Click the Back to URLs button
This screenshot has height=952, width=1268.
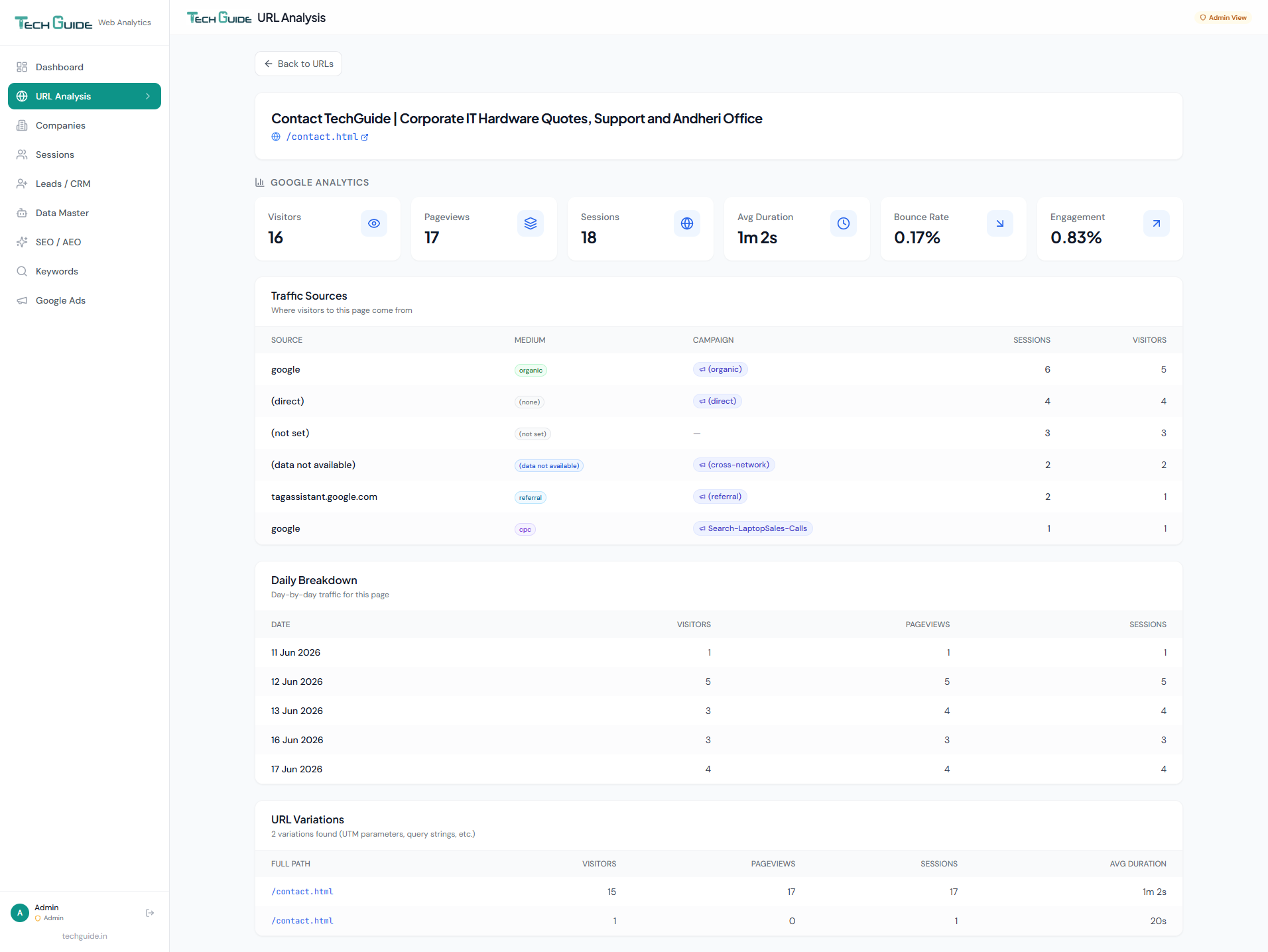click(298, 64)
